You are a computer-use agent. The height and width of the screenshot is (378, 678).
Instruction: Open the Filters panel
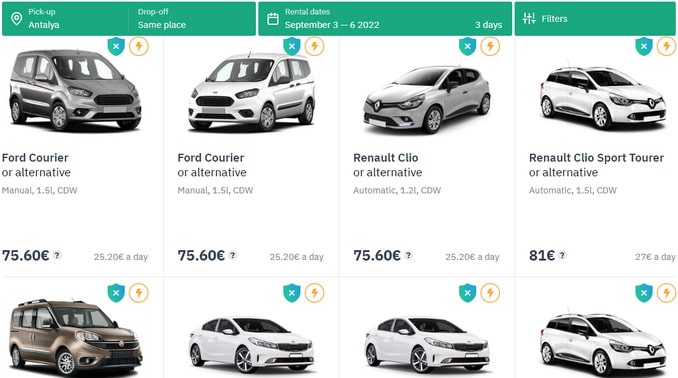pyautogui.click(x=595, y=19)
